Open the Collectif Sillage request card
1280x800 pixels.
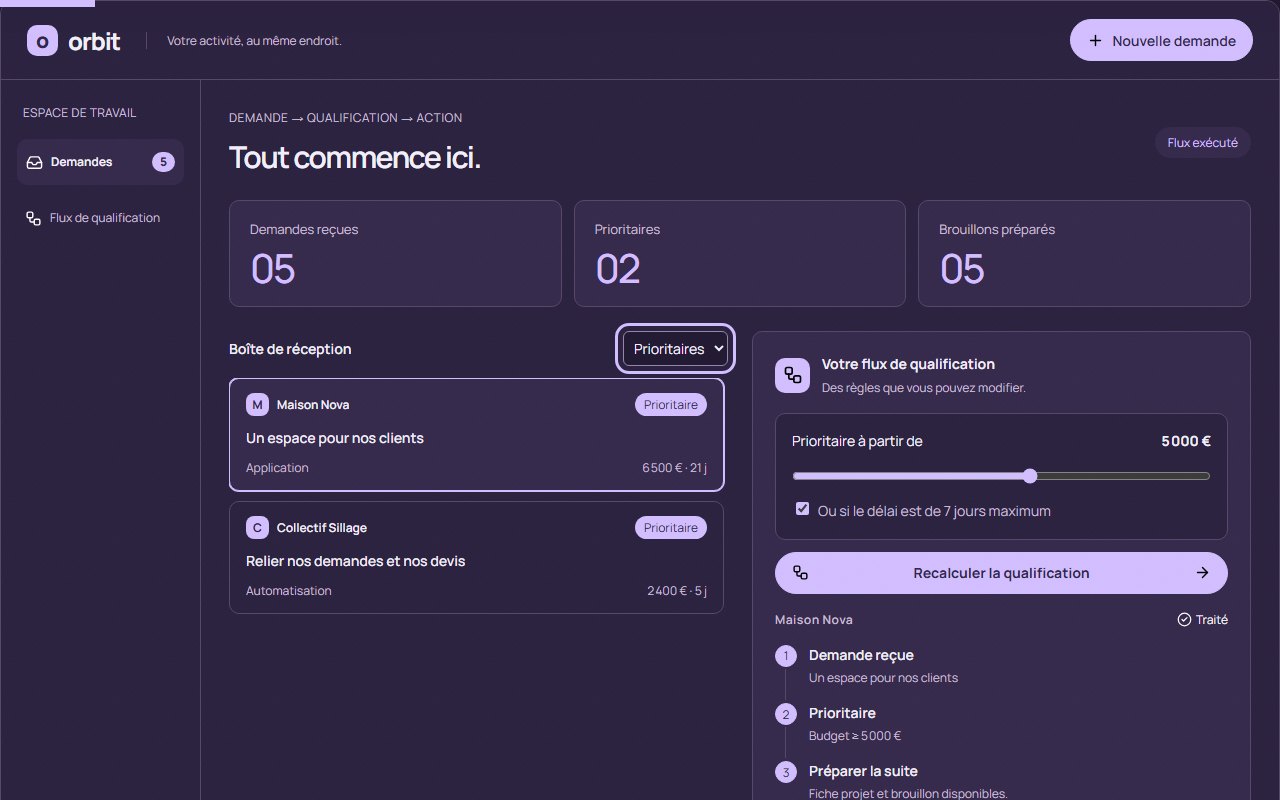point(476,557)
